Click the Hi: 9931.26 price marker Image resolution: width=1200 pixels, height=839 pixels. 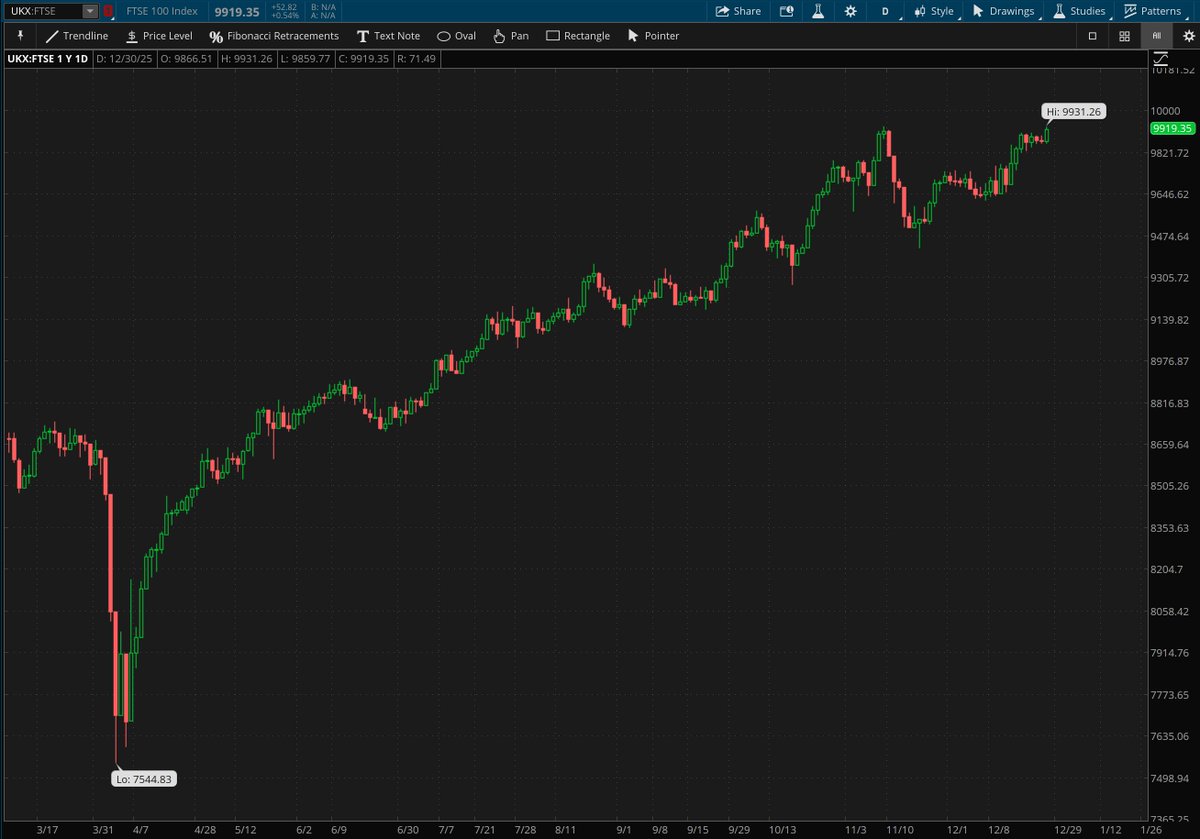[x=1075, y=111]
